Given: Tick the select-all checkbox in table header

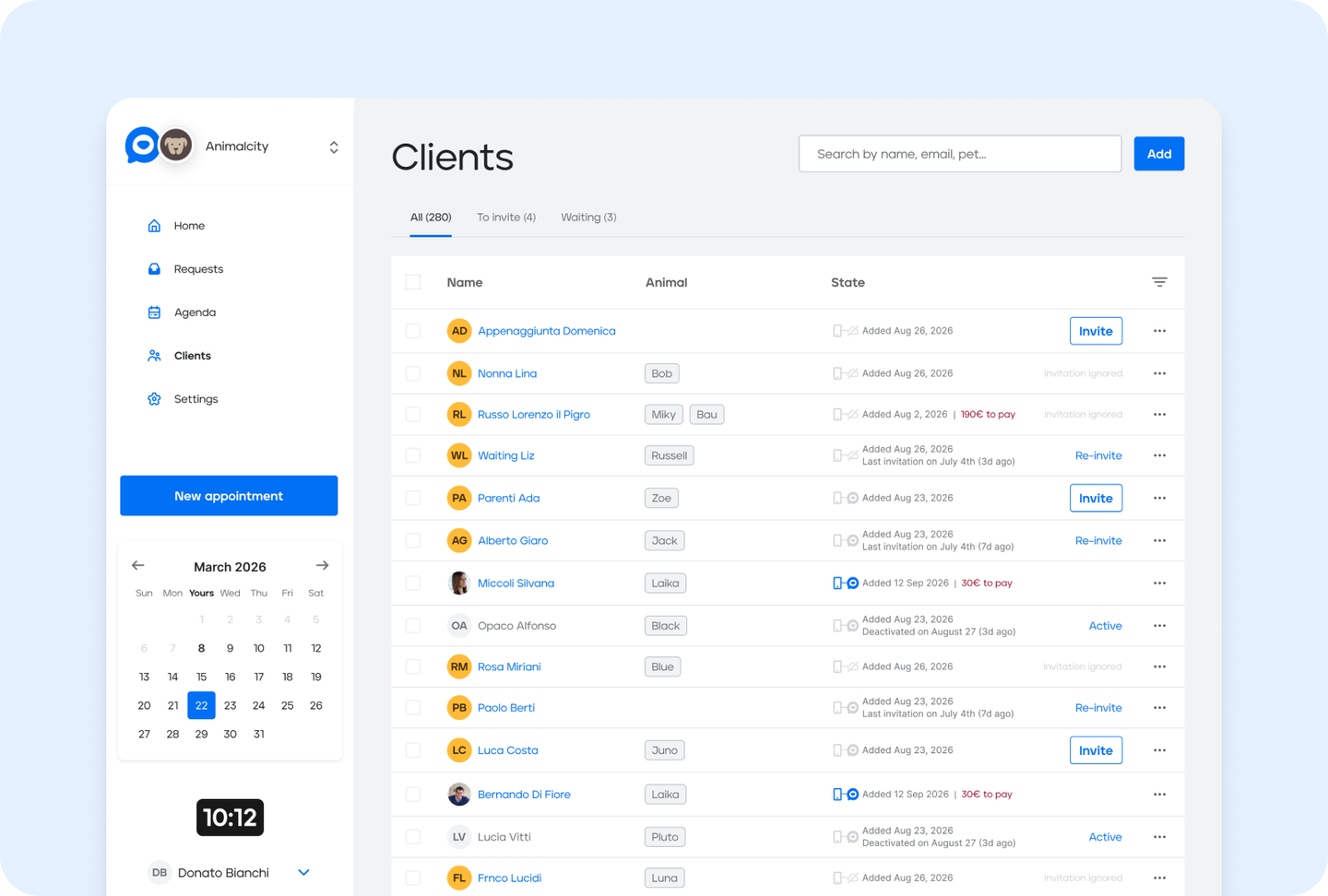Looking at the screenshot, I should [413, 282].
